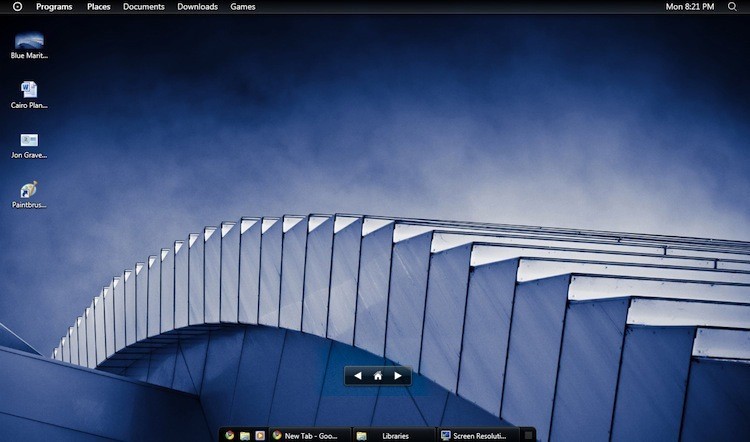Switch to the Libraries window in the taskbar
This screenshot has width=750, height=442.
(x=394, y=436)
